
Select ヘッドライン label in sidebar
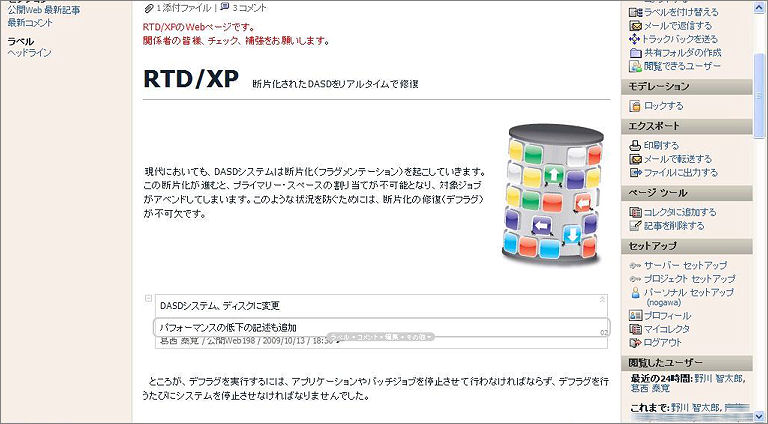(29, 52)
